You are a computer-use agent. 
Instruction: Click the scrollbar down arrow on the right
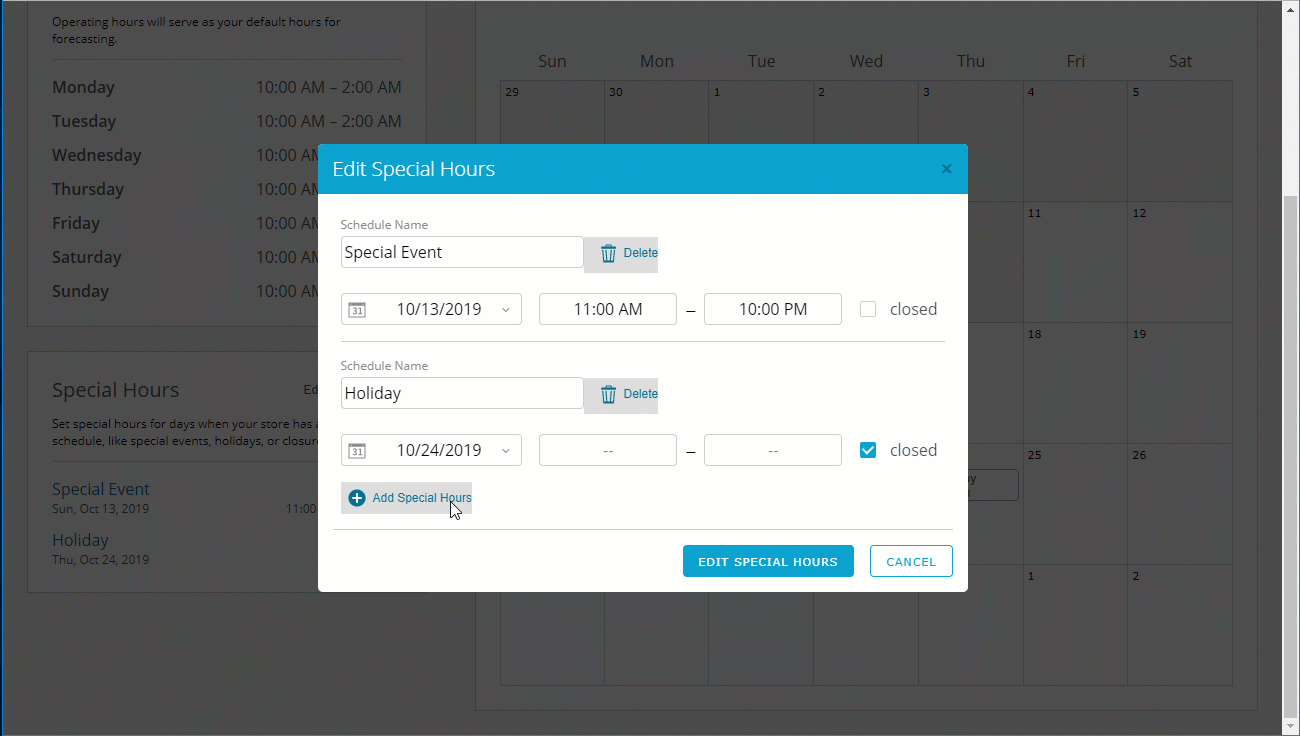(x=1291, y=728)
